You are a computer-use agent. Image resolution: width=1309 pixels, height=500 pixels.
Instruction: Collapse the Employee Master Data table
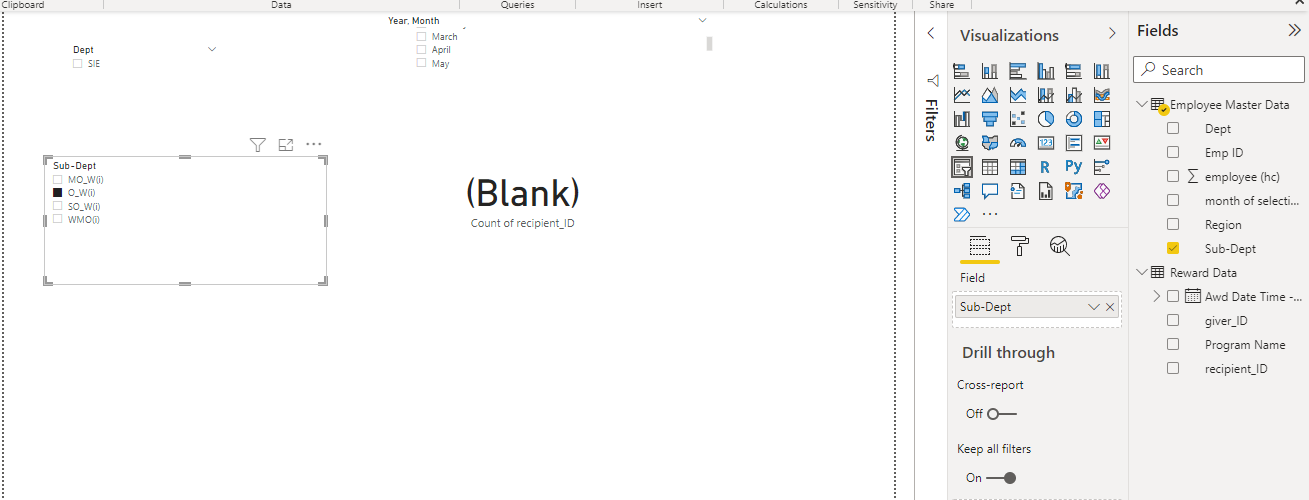1143,105
